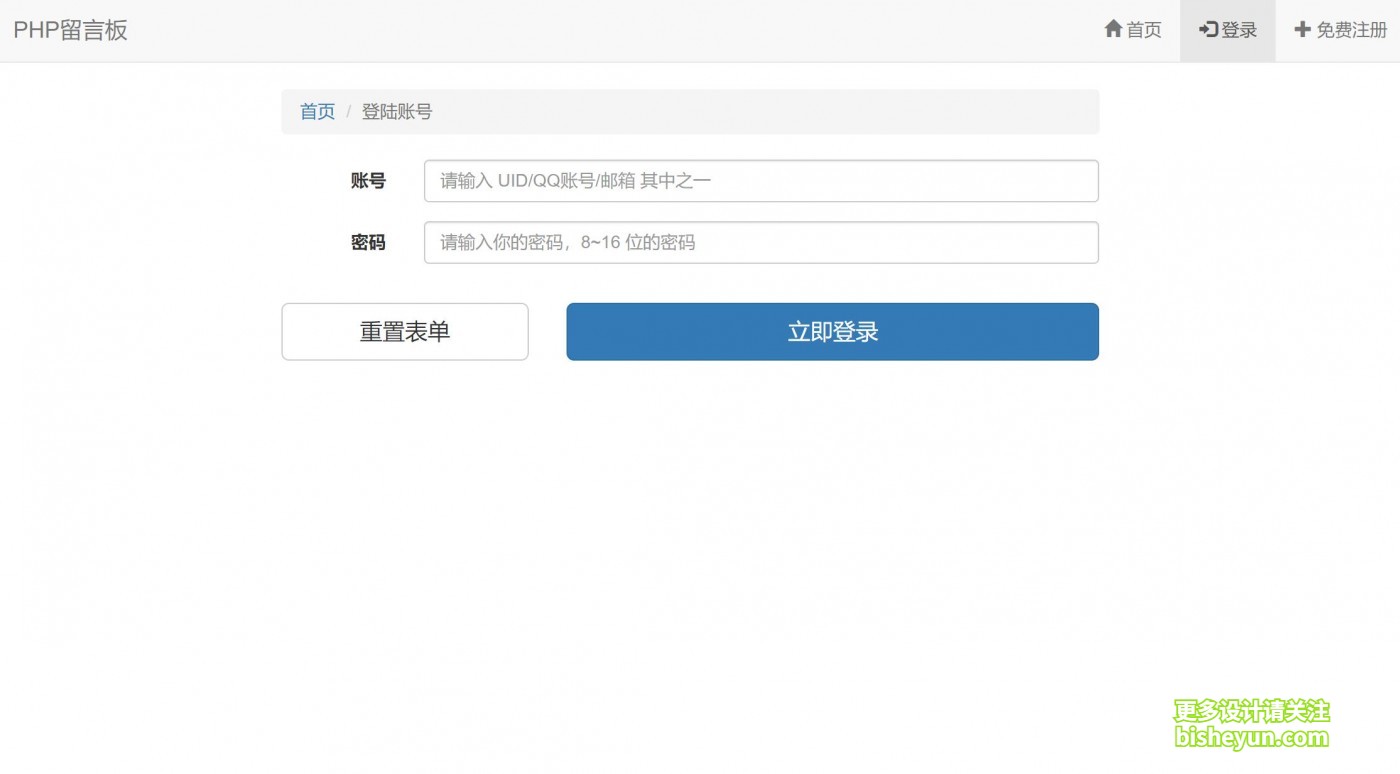Focus the 密码 input field

(x=761, y=242)
